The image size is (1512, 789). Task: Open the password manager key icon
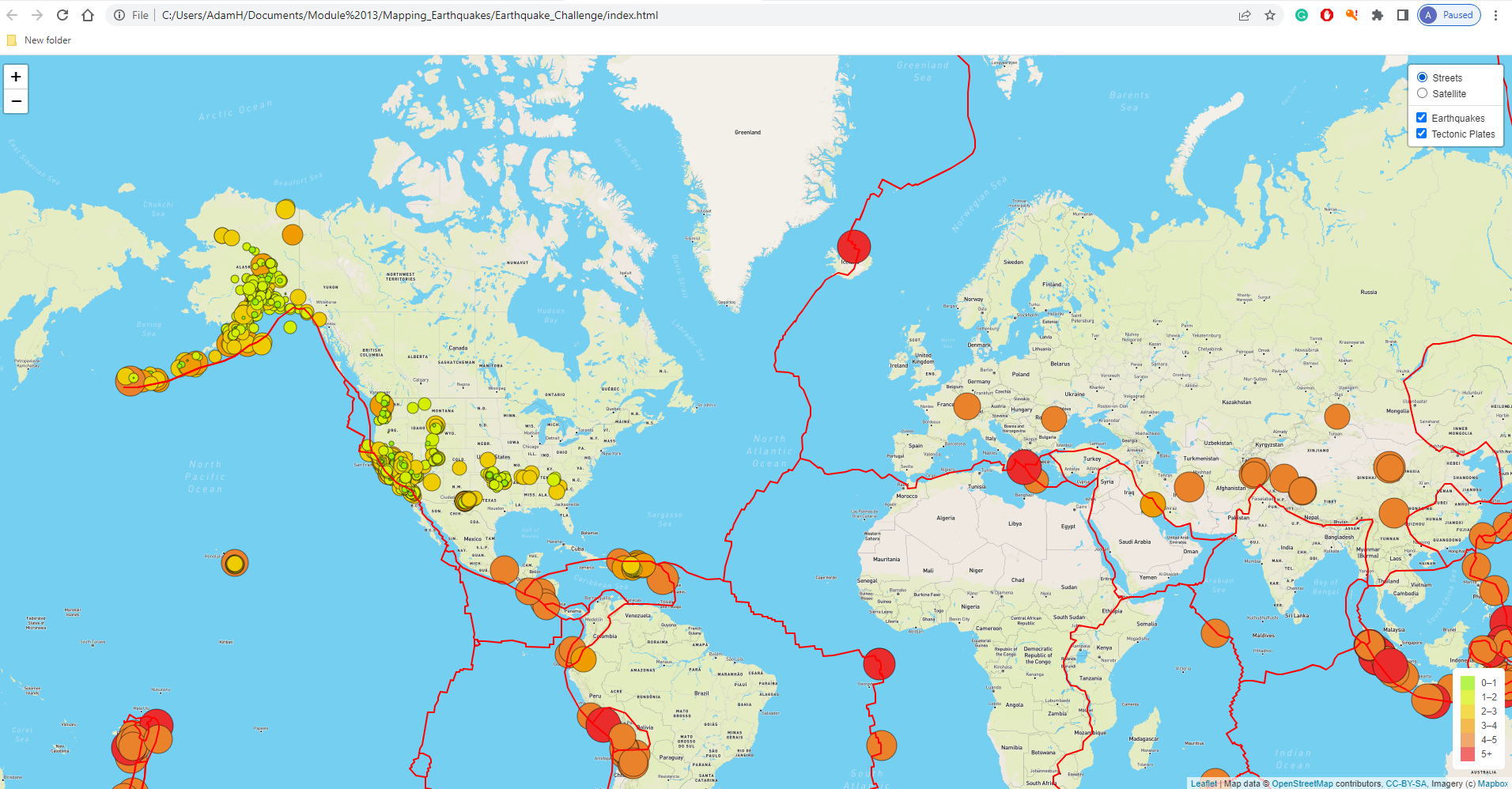click(1352, 15)
